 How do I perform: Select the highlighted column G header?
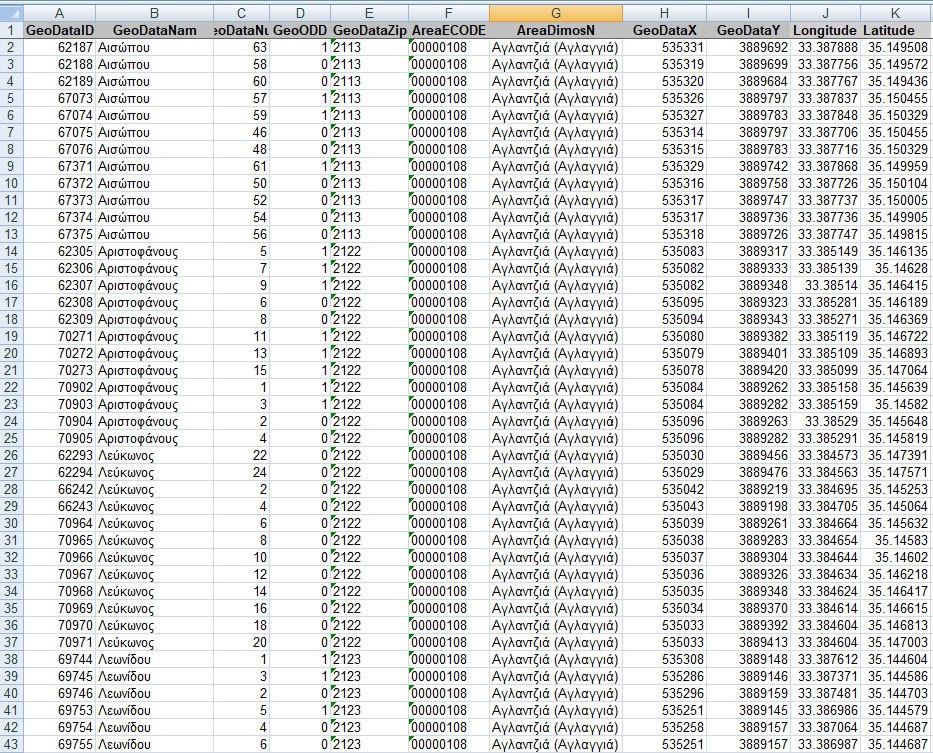point(555,11)
